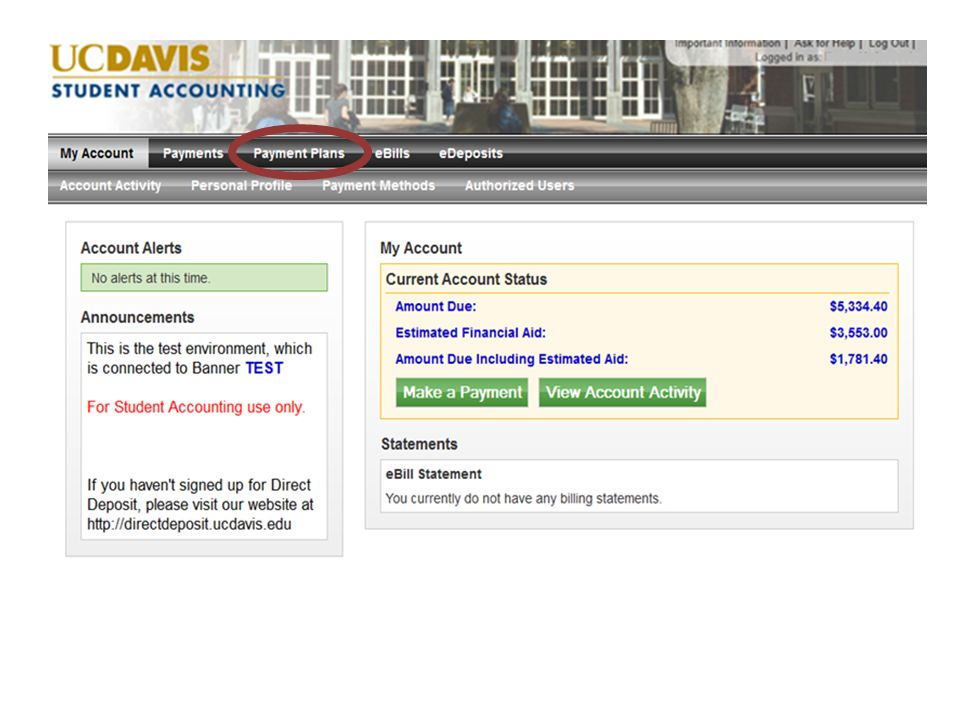Click 'You currently do not have any billing statements'
The image size is (960, 720).
pyautogui.click(x=523, y=498)
